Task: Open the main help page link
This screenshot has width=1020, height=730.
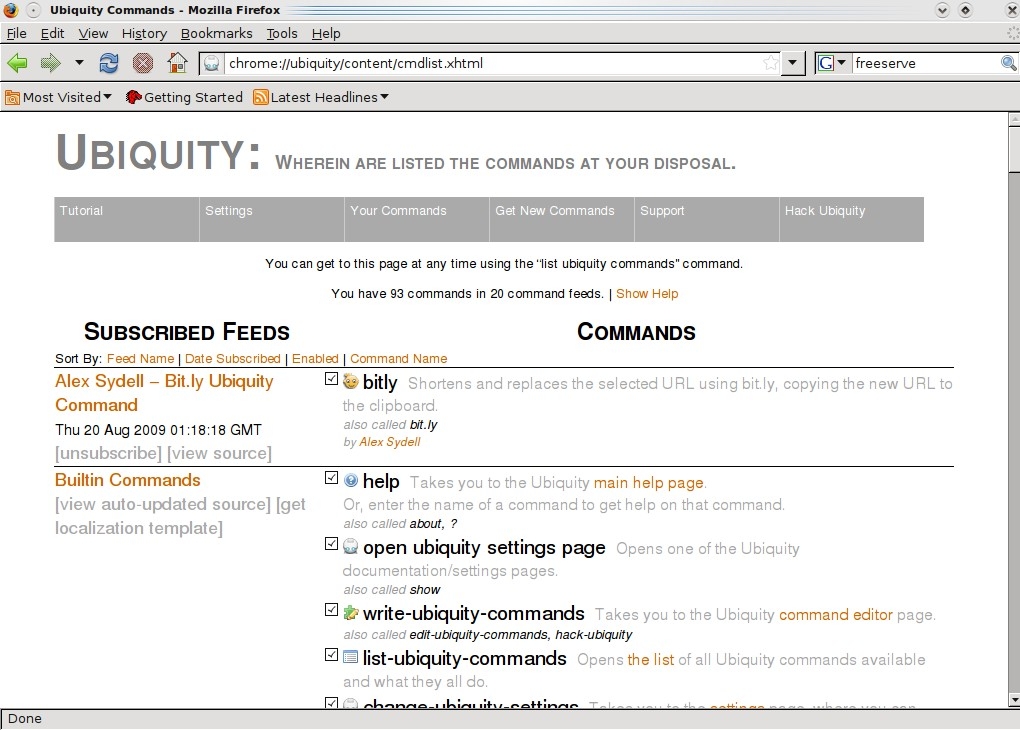Action: (649, 483)
